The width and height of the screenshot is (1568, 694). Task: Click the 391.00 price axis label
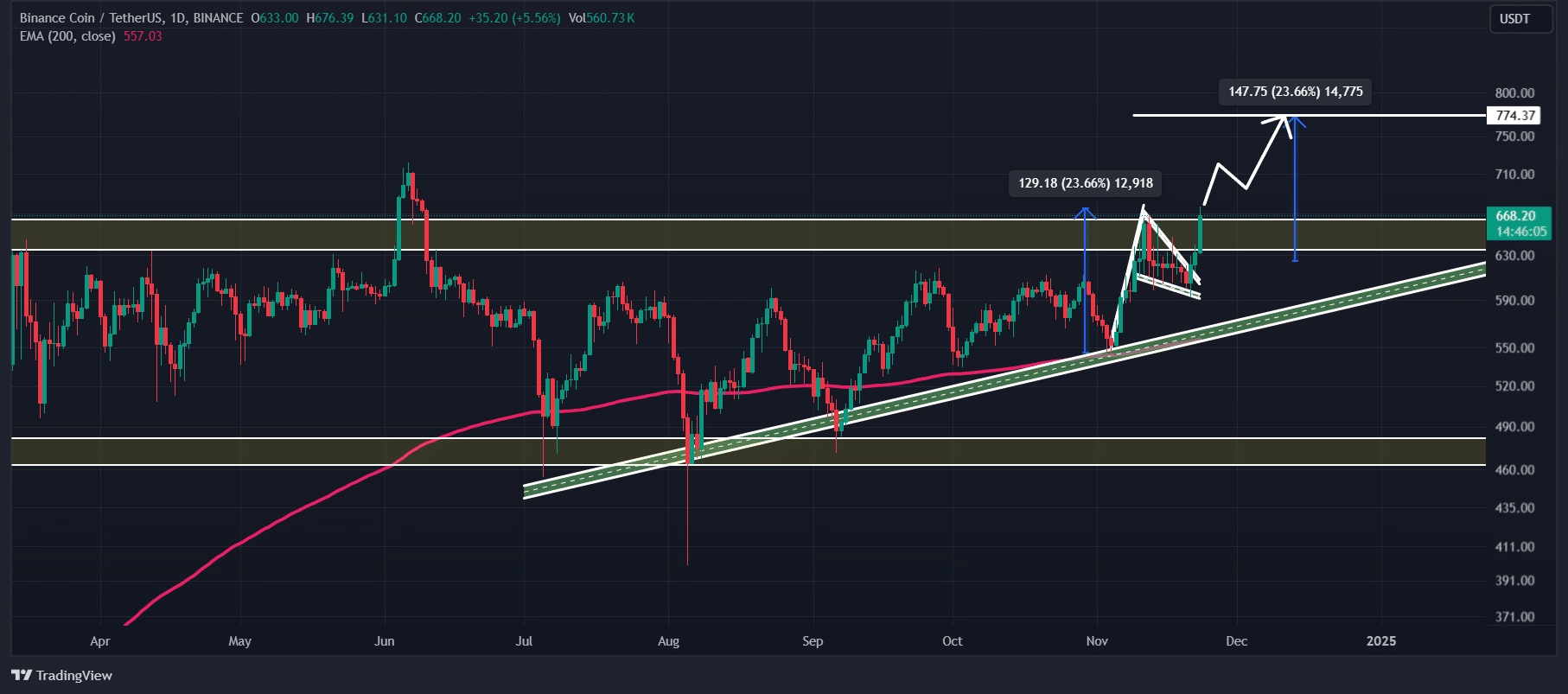(1514, 580)
